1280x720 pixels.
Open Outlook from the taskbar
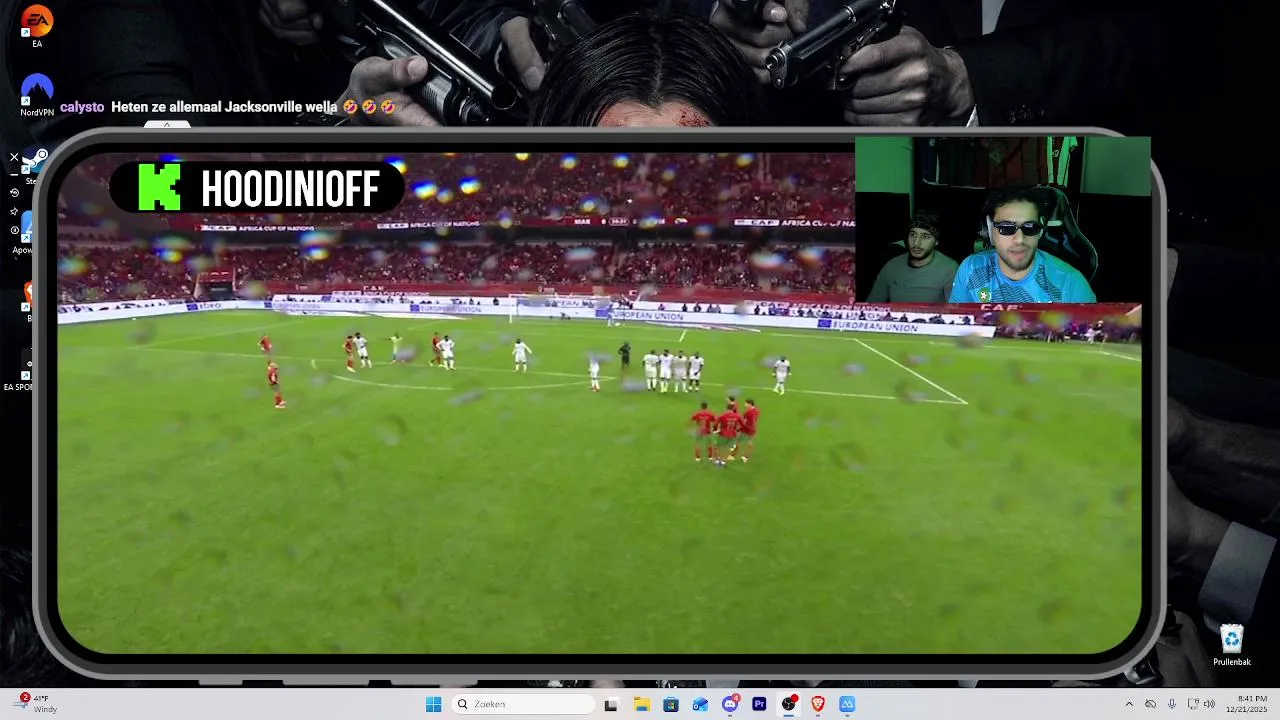pyautogui.click(x=700, y=705)
